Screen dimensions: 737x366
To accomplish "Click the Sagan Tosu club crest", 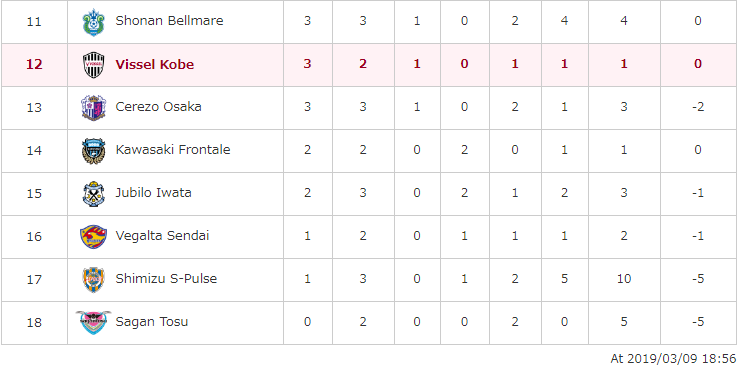I will coord(94,322).
